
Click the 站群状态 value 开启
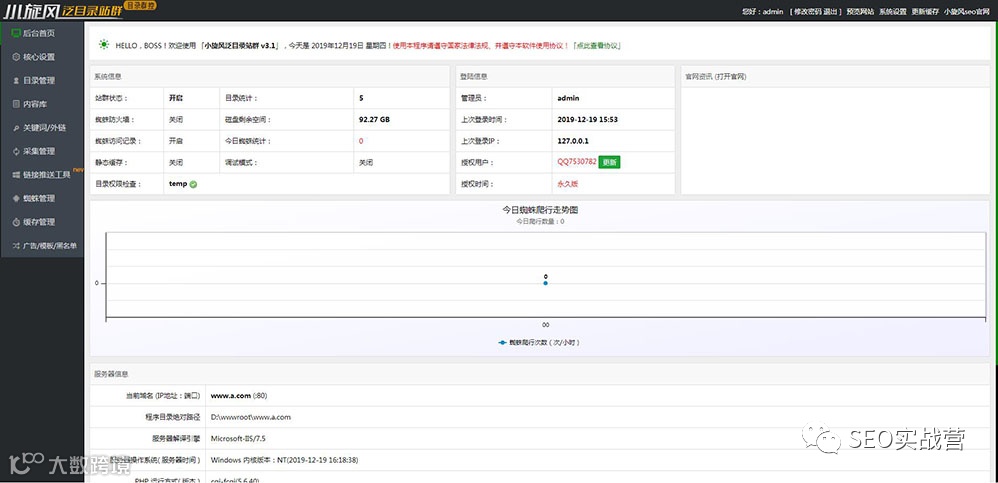(176, 99)
